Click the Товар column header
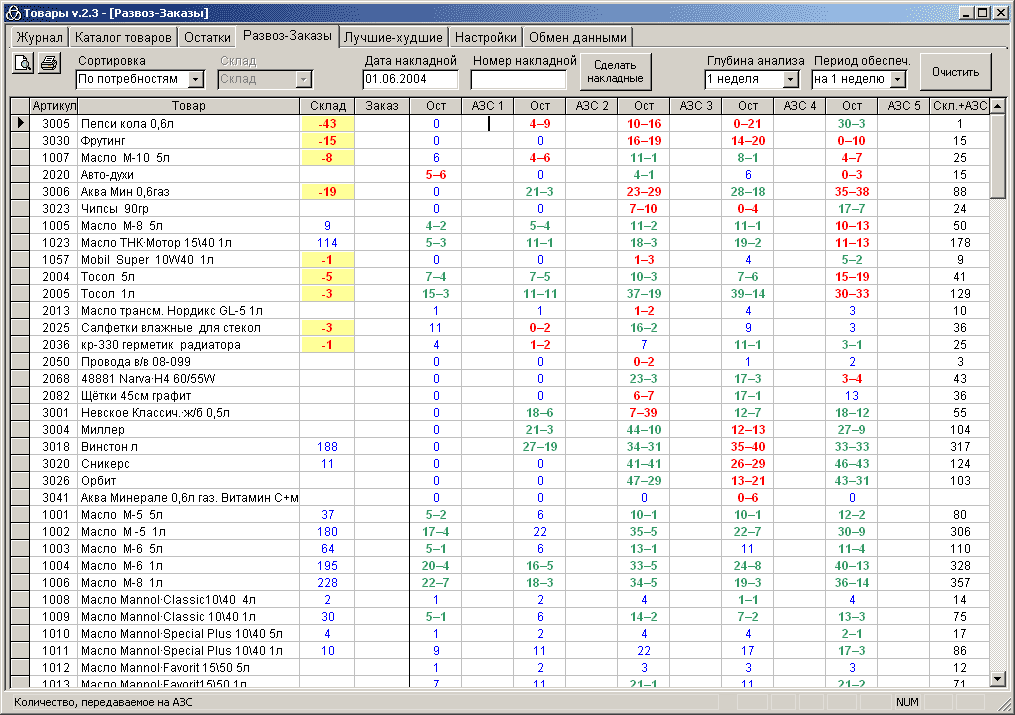1015x715 pixels. pos(188,105)
